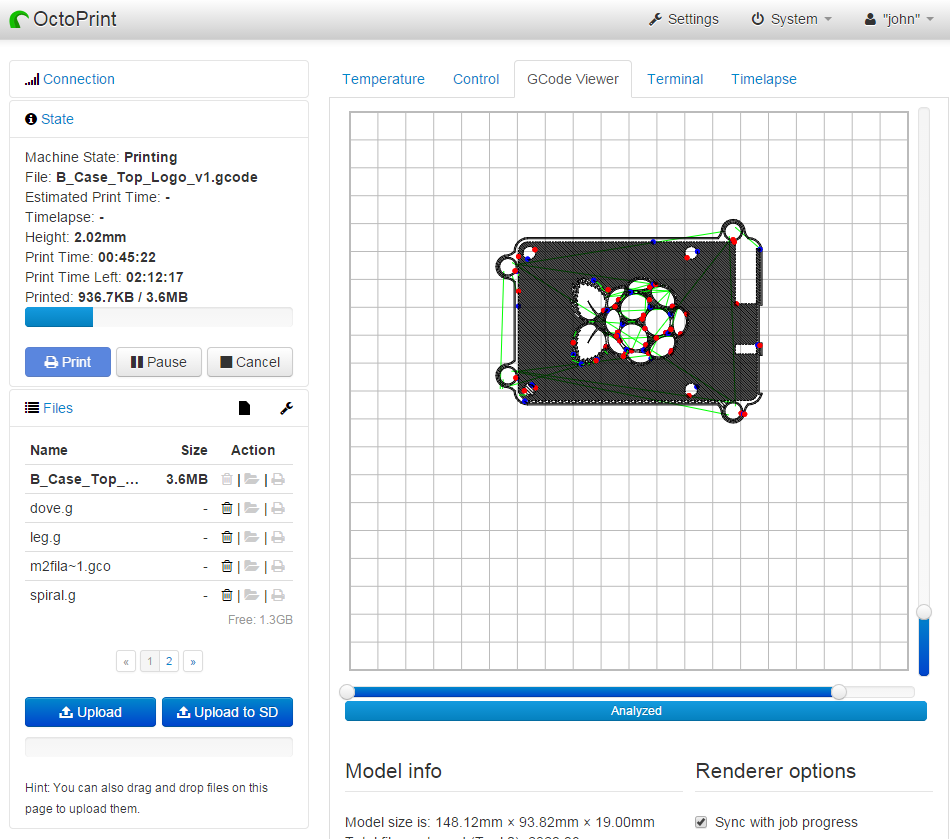Image resolution: width=950 pixels, height=839 pixels.
Task: Click the vertical layer slider handle
Action: (924, 611)
